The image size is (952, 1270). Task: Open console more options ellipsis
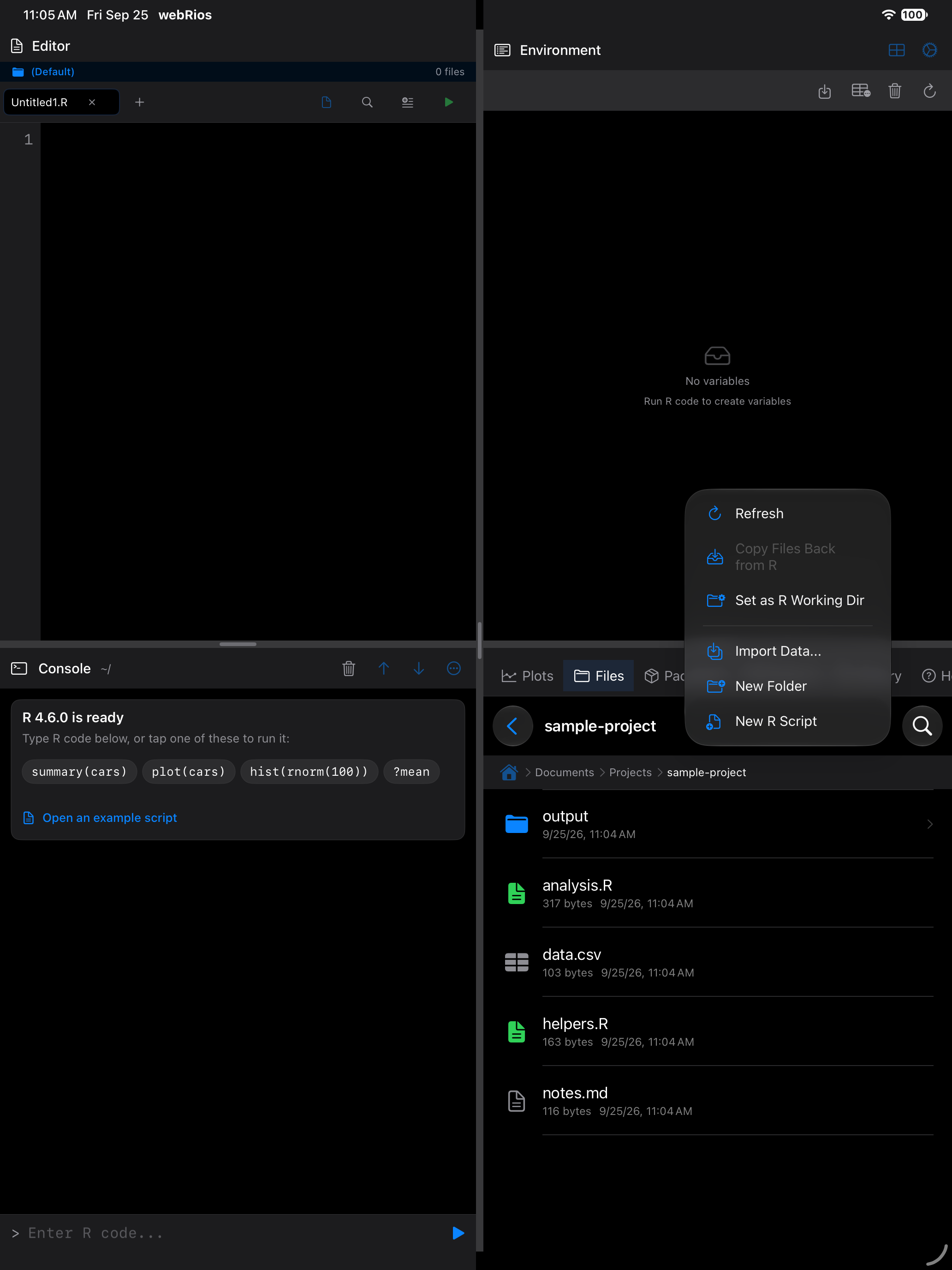pos(454,668)
